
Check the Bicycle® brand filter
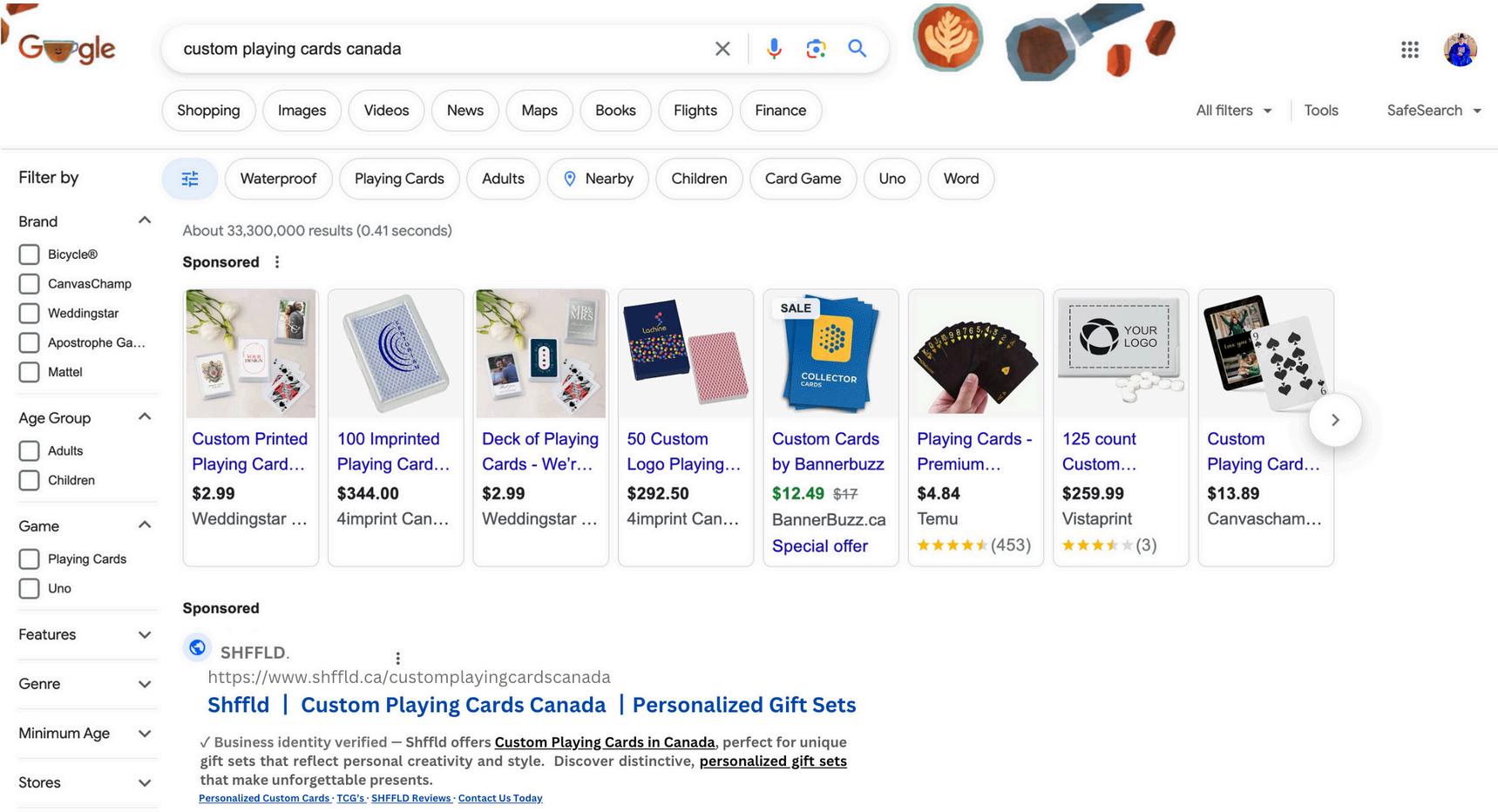[30, 254]
